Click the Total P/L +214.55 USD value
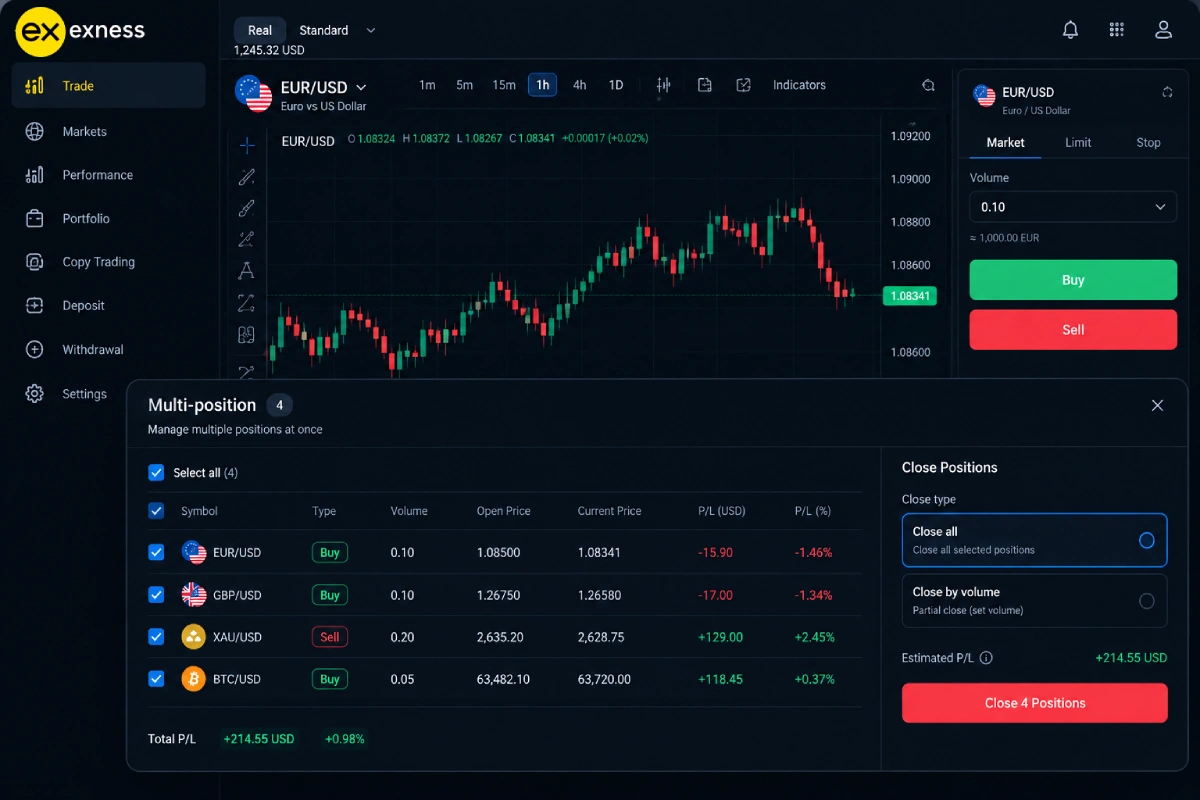 (259, 739)
